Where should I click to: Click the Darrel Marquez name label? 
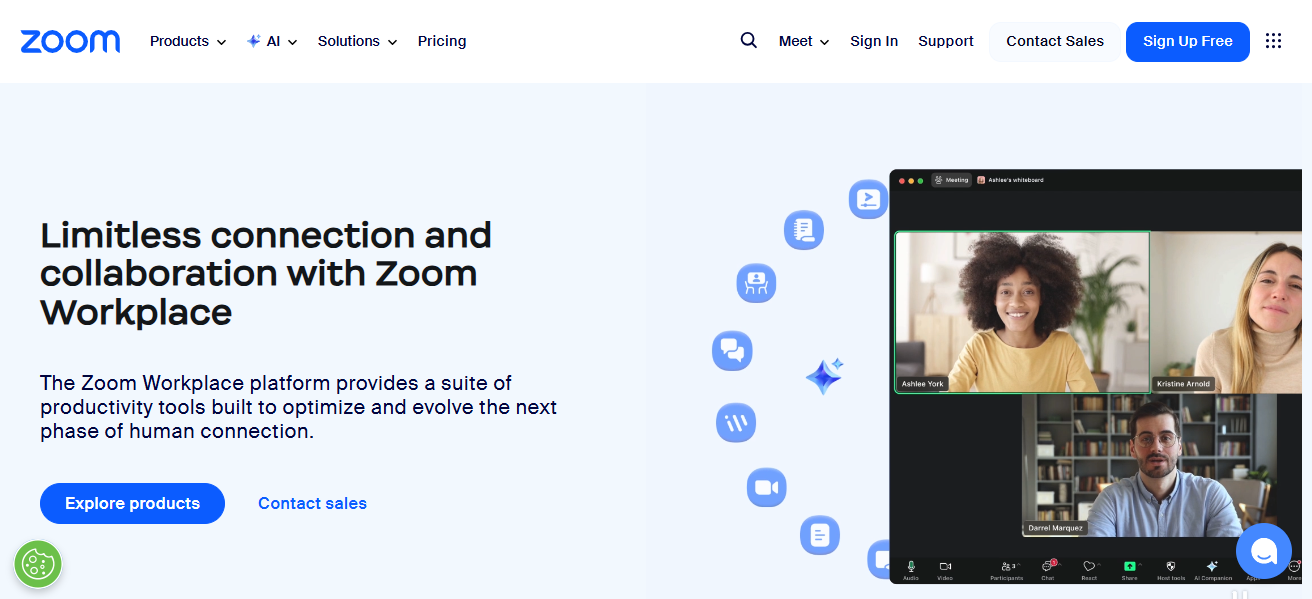tap(1056, 528)
